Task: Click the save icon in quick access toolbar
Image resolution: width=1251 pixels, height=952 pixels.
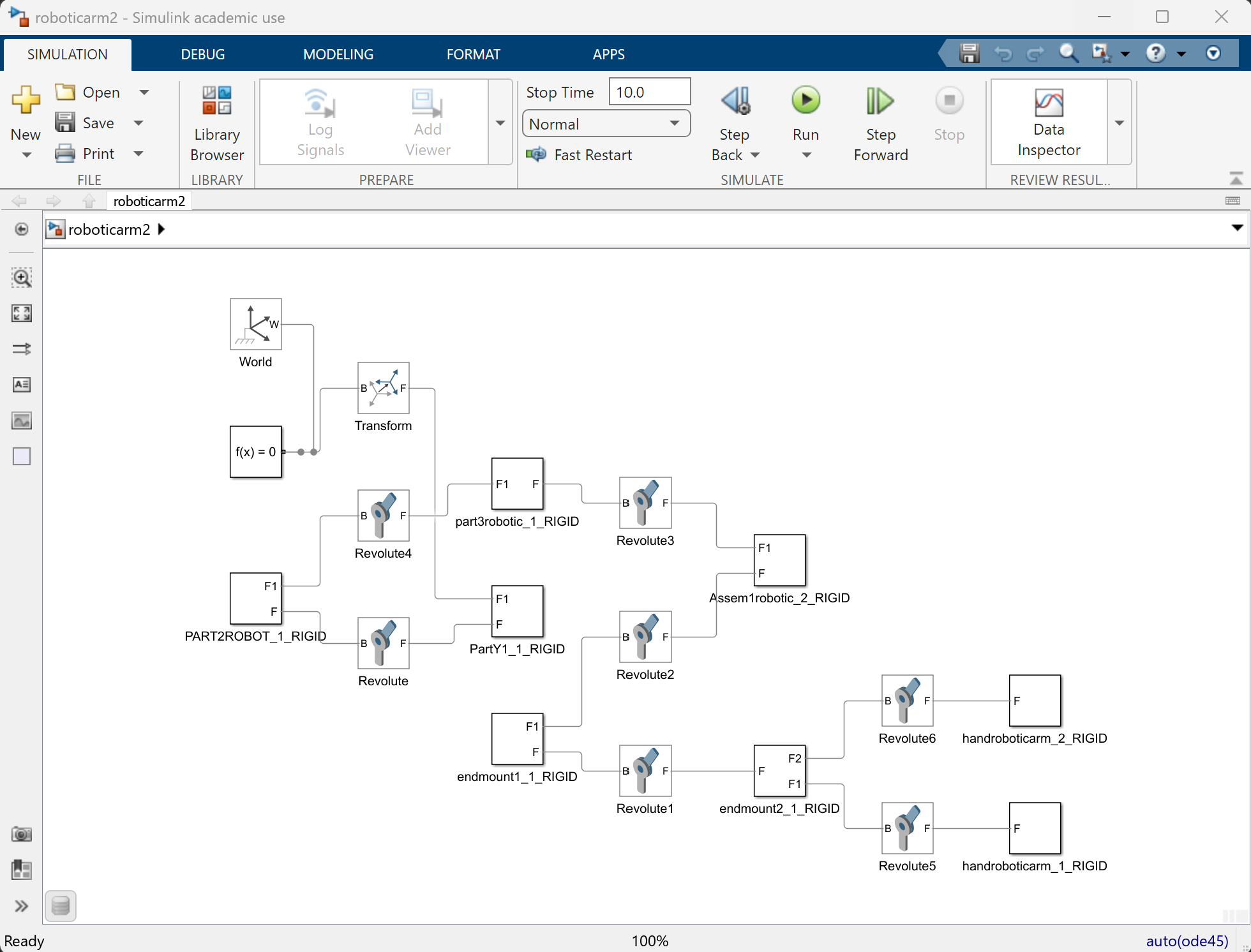Action: 969,53
